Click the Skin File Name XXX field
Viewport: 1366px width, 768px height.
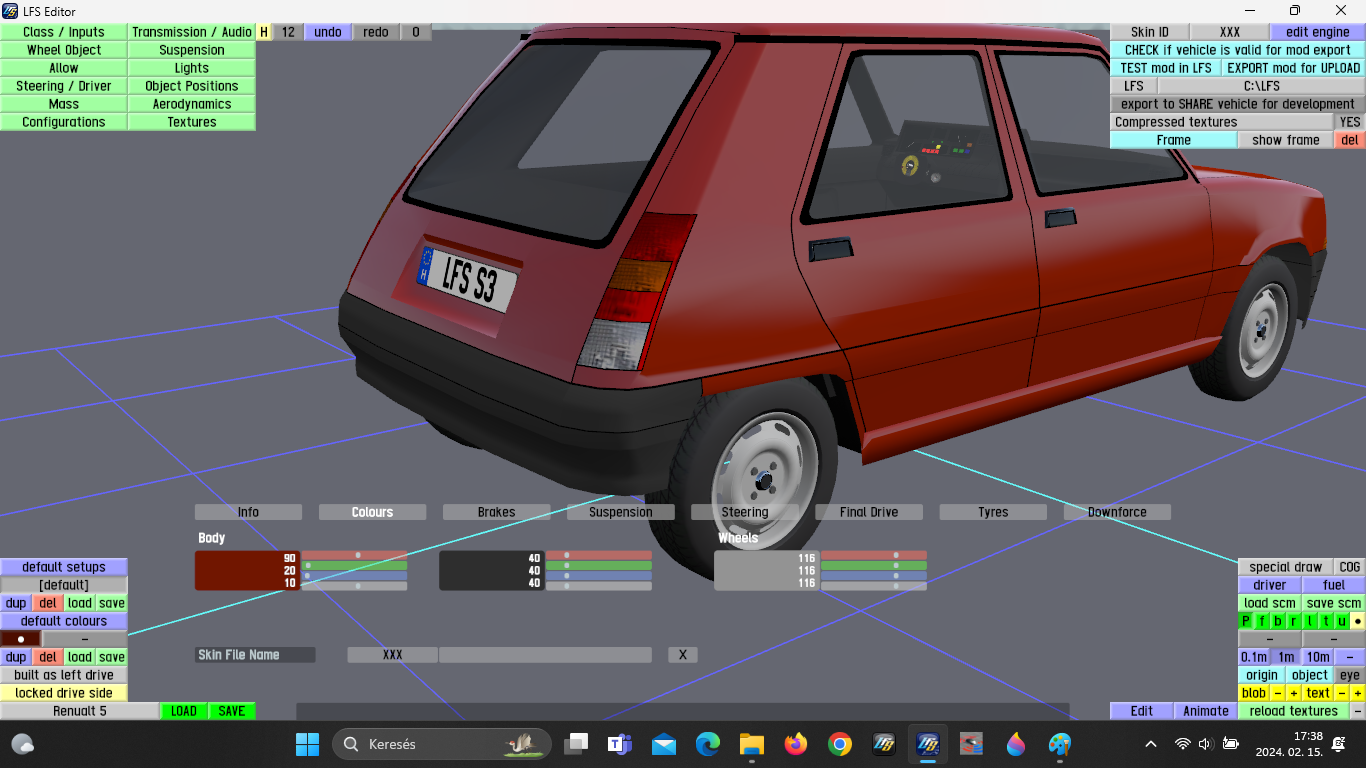tap(392, 655)
